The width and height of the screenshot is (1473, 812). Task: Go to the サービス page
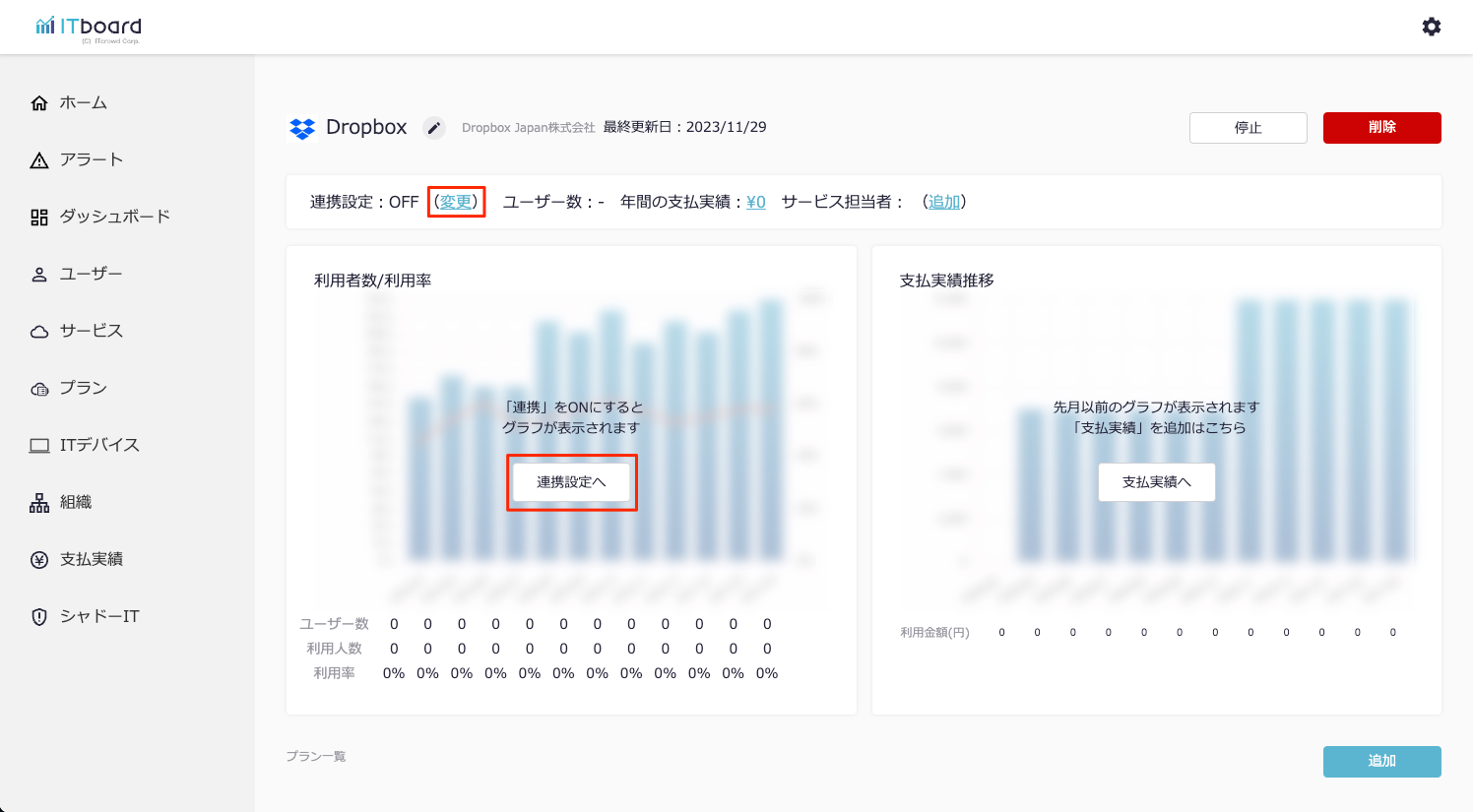pos(91,331)
